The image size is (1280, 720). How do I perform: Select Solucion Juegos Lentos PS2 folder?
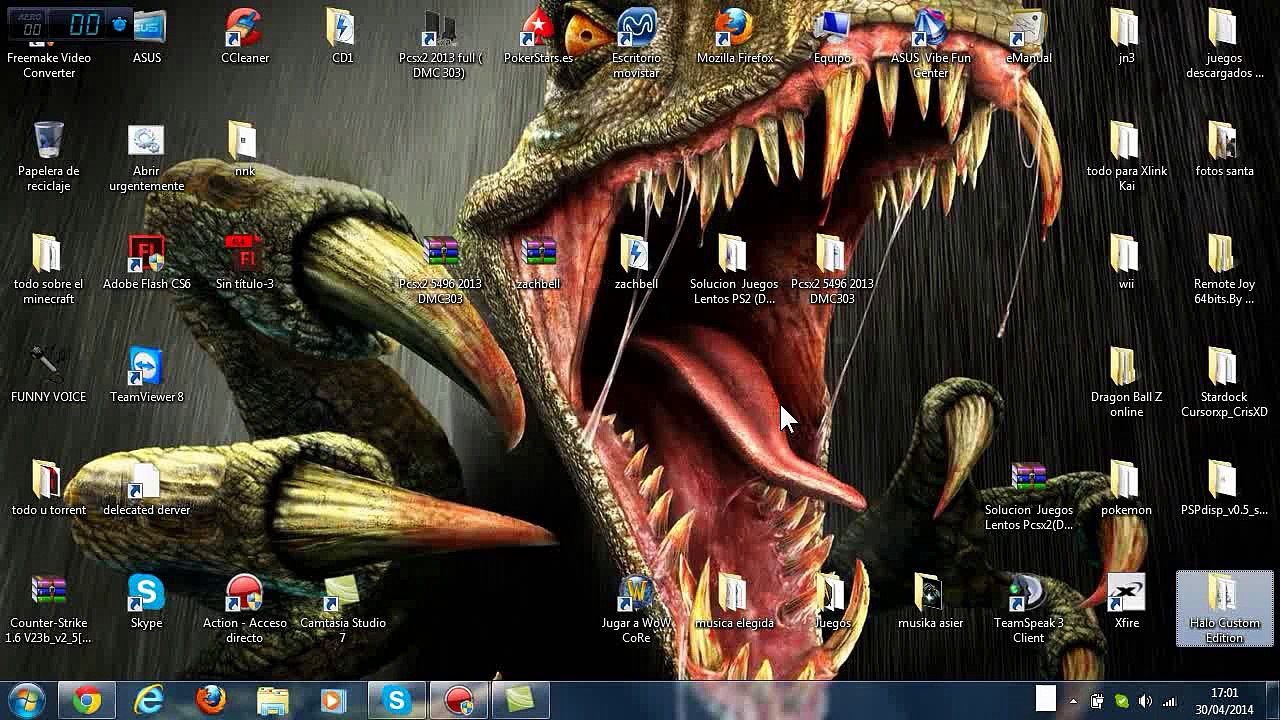pyautogui.click(x=734, y=270)
